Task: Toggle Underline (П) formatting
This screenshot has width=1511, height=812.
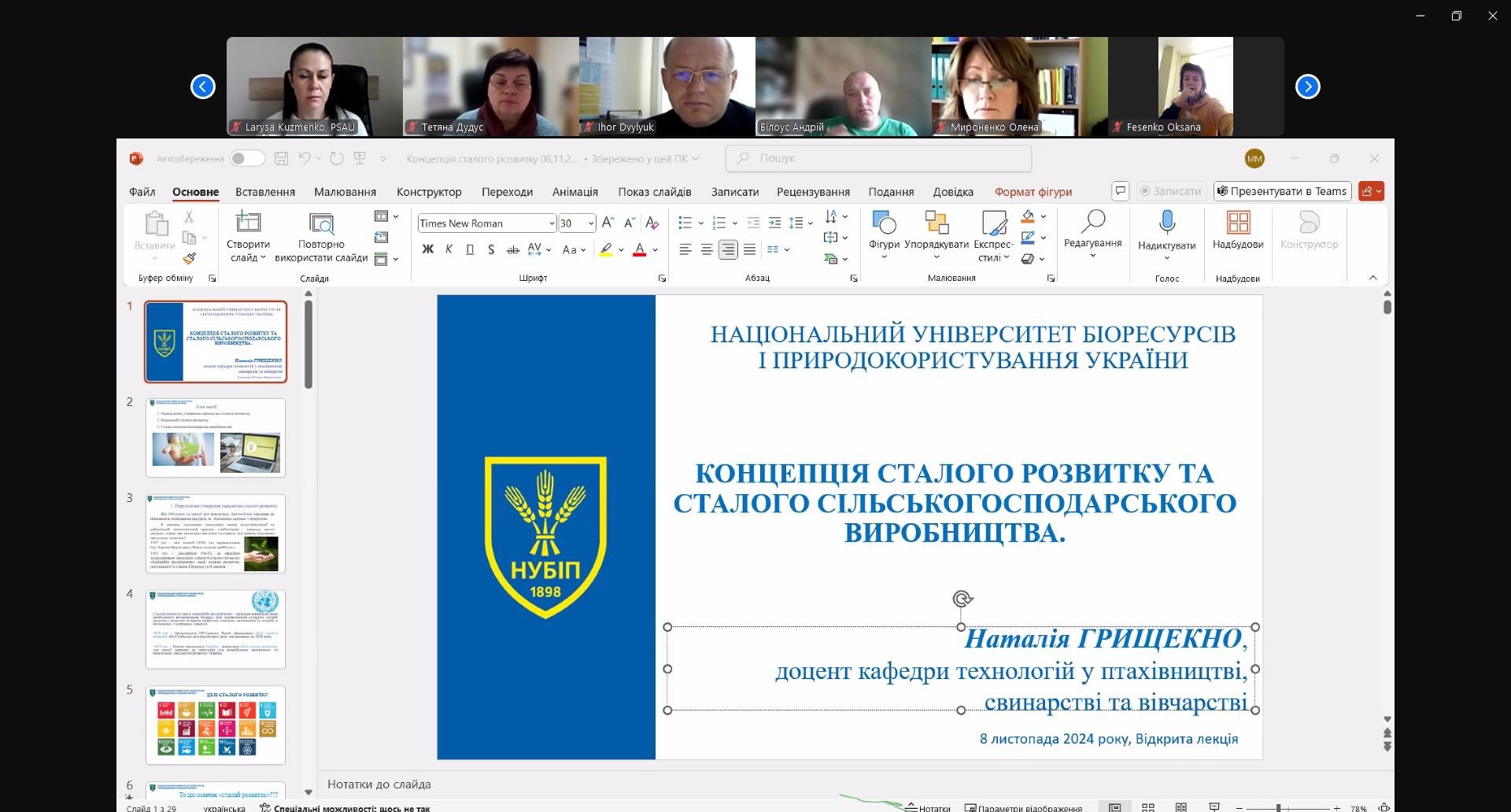Action: click(470, 249)
